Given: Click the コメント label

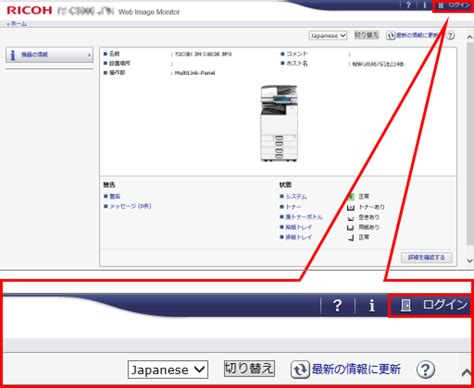Looking at the screenshot, I should [x=297, y=54].
